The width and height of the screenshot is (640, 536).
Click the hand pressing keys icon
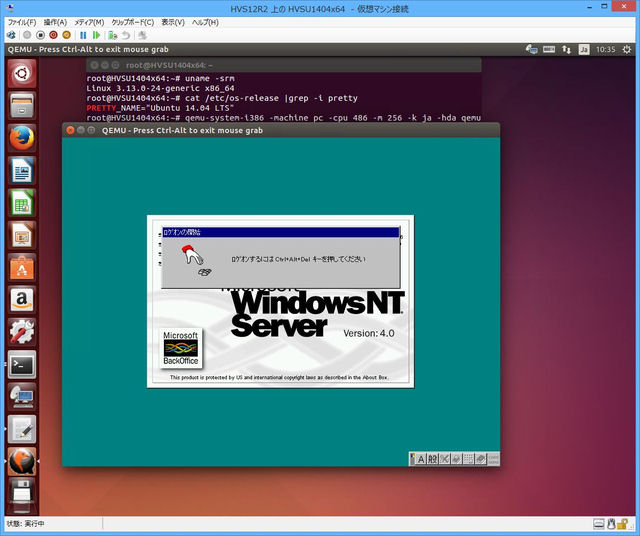pyautogui.click(x=196, y=261)
